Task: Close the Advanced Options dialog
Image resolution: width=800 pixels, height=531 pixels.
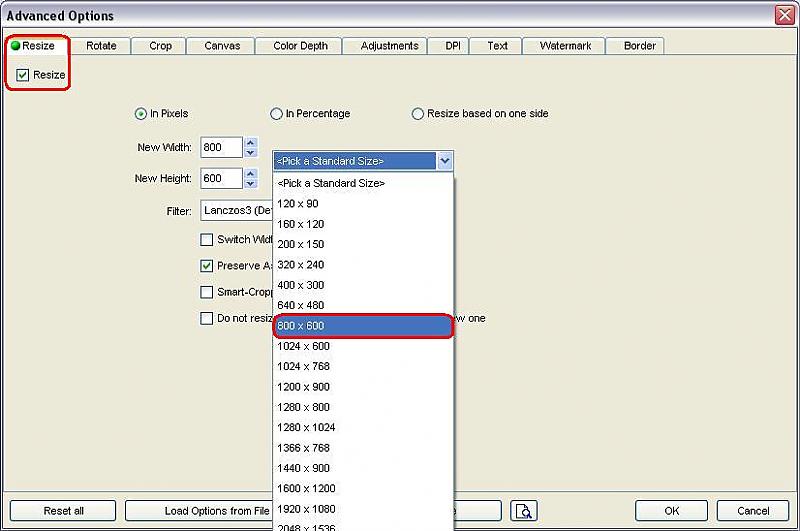Action: pyautogui.click(x=784, y=15)
